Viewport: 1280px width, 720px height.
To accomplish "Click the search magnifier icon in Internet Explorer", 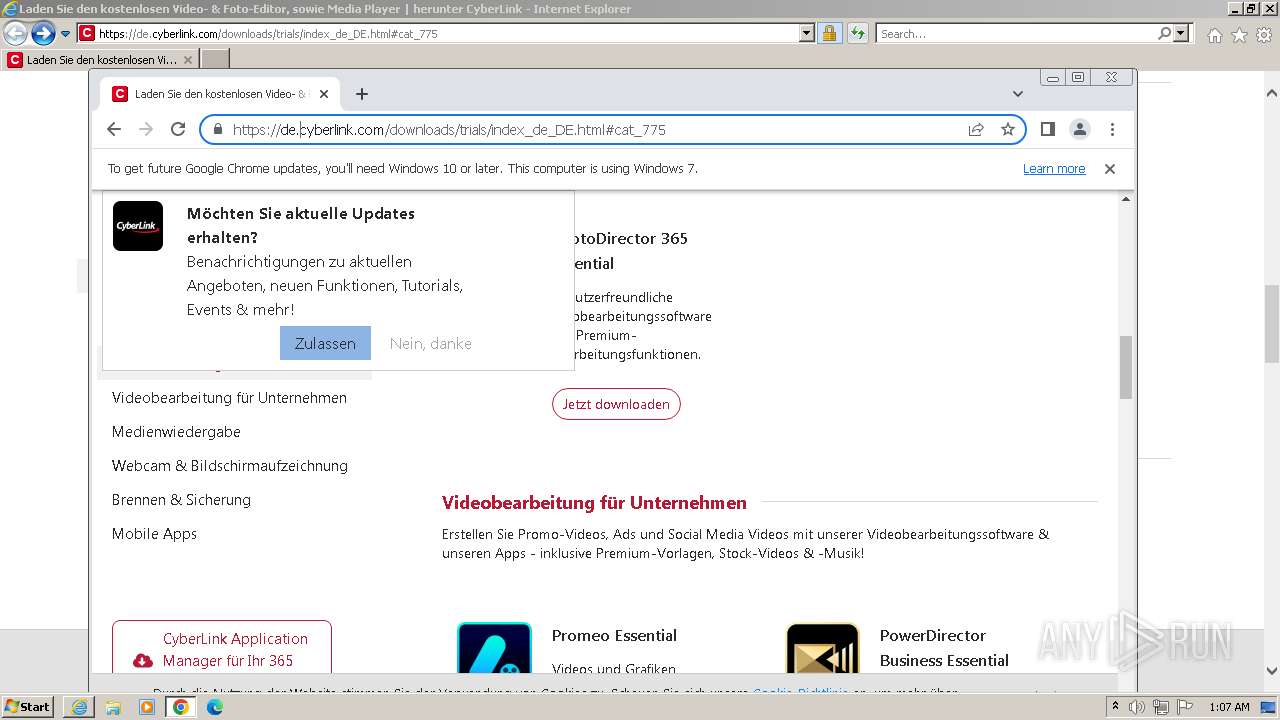I will click(x=1164, y=34).
